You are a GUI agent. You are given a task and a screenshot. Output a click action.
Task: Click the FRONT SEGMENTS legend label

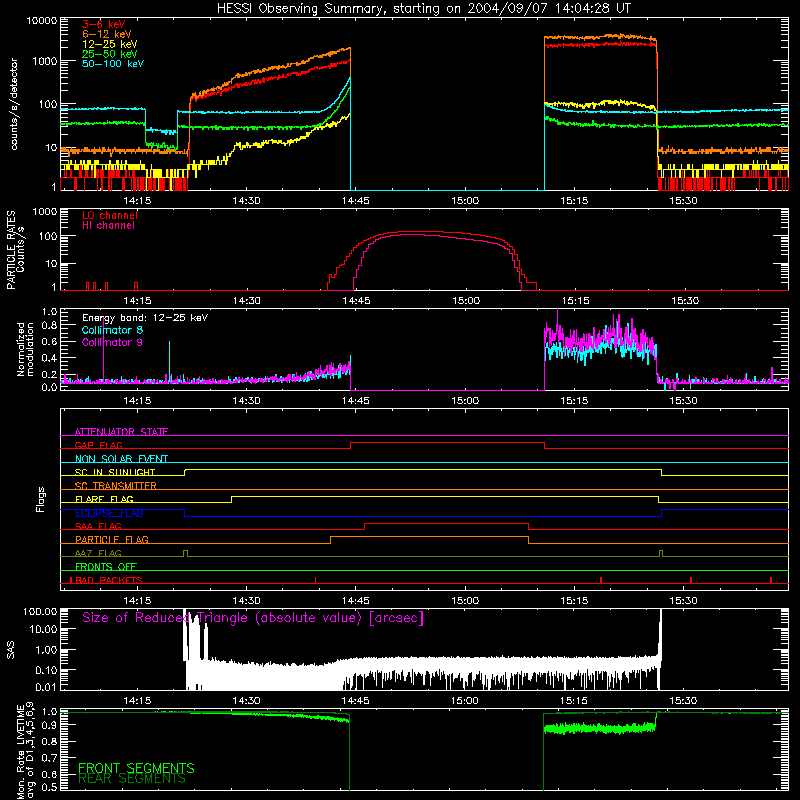(x=136, y=768)
